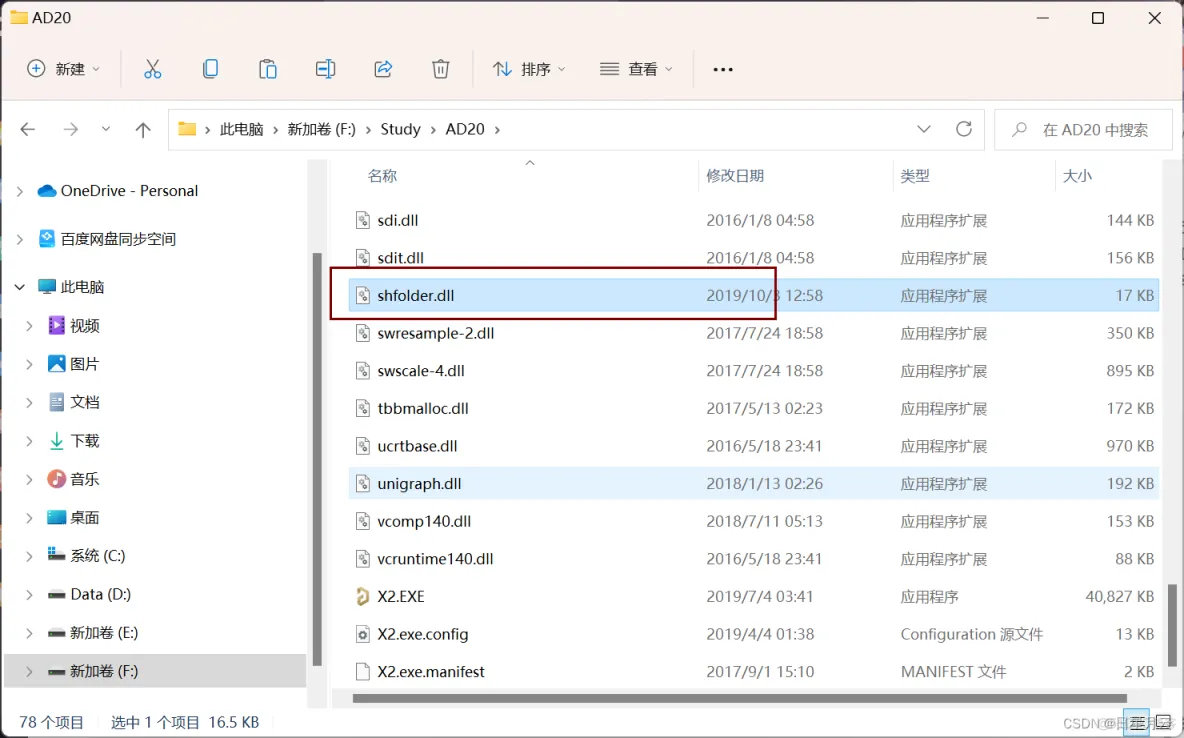Click 新加卷 (F:) in the breadcrumb
The image size is (1184, 738).
[x=321, y=129]
